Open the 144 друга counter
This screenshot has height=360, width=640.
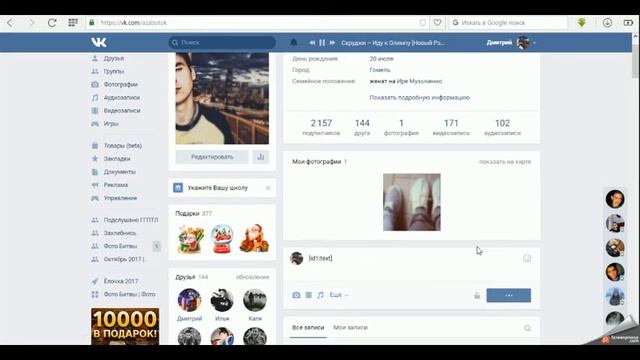coord(362,127)
